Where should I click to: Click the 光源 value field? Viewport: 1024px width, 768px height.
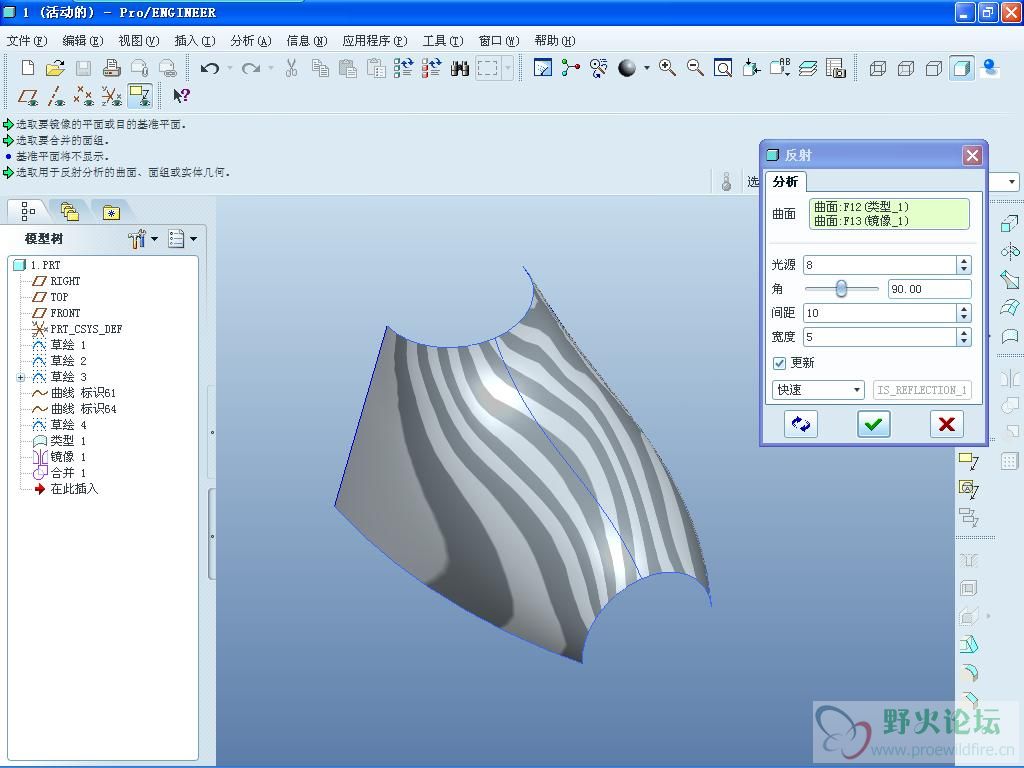(x=880, y=264)
